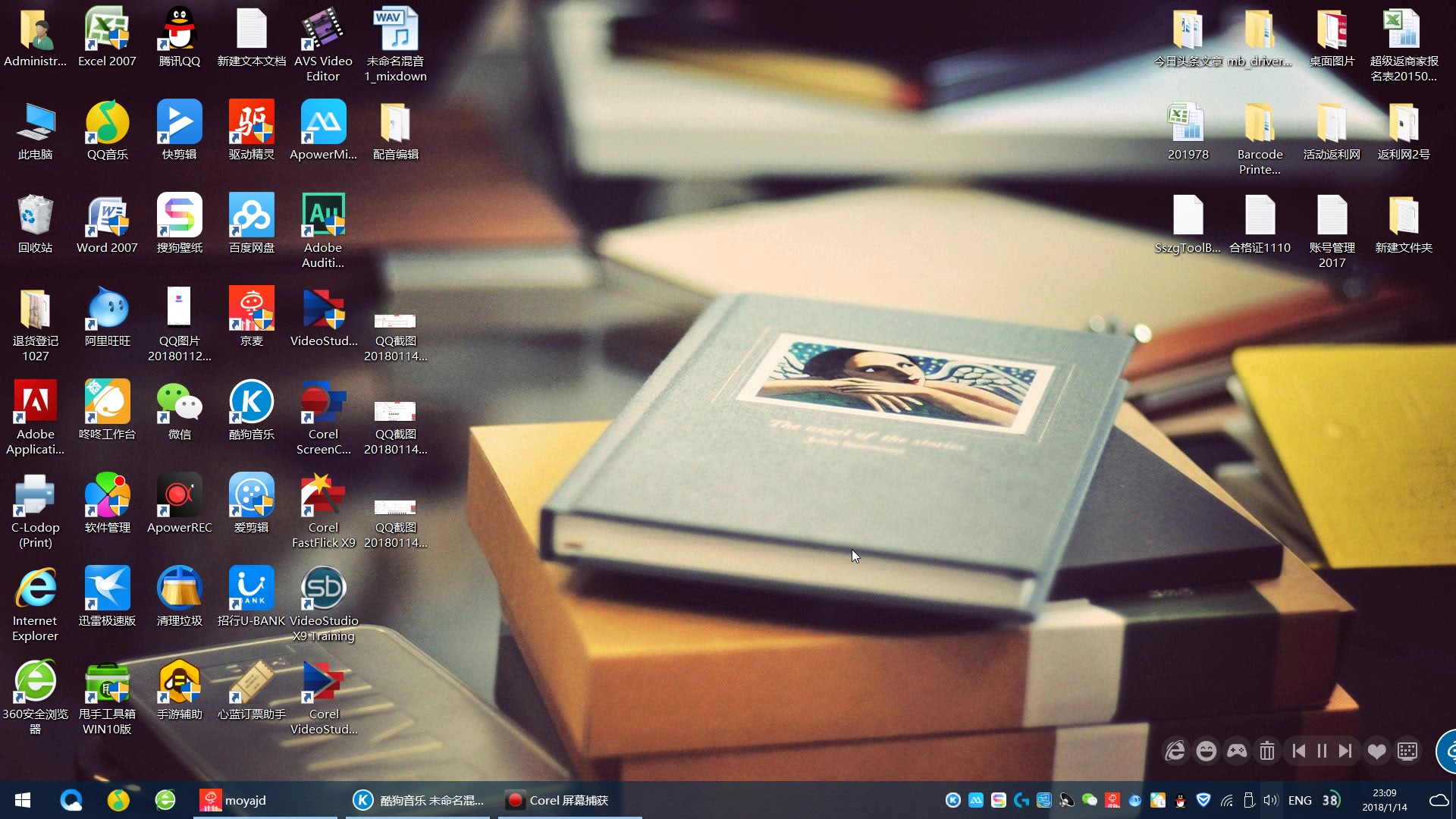This screenshot has height=819, width=1456.
Task: Switch to 酷狗音乐 taskbar window
Action: point(419,800)
